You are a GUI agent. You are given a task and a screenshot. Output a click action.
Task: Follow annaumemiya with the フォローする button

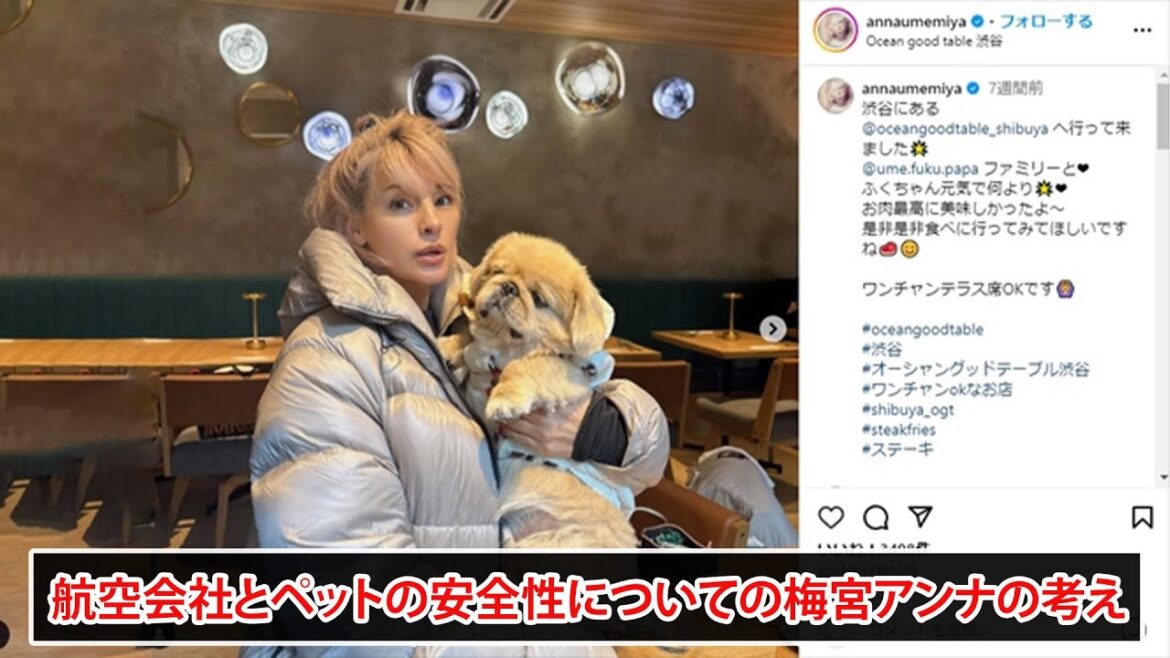point(1045,21)
